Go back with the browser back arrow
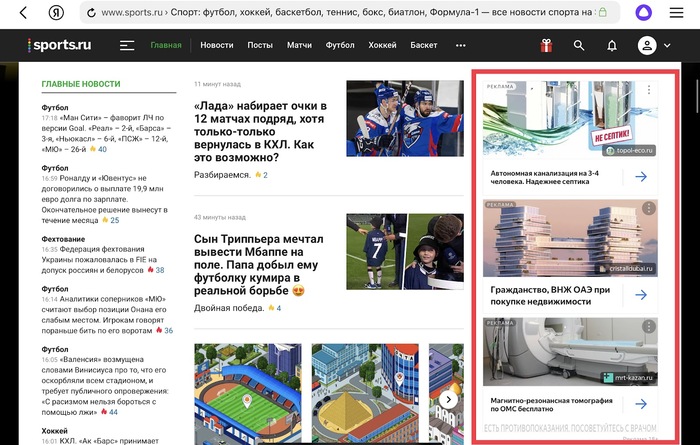Image resolution: width=700 pixels, height=445 pixels. tap(24, 12)
